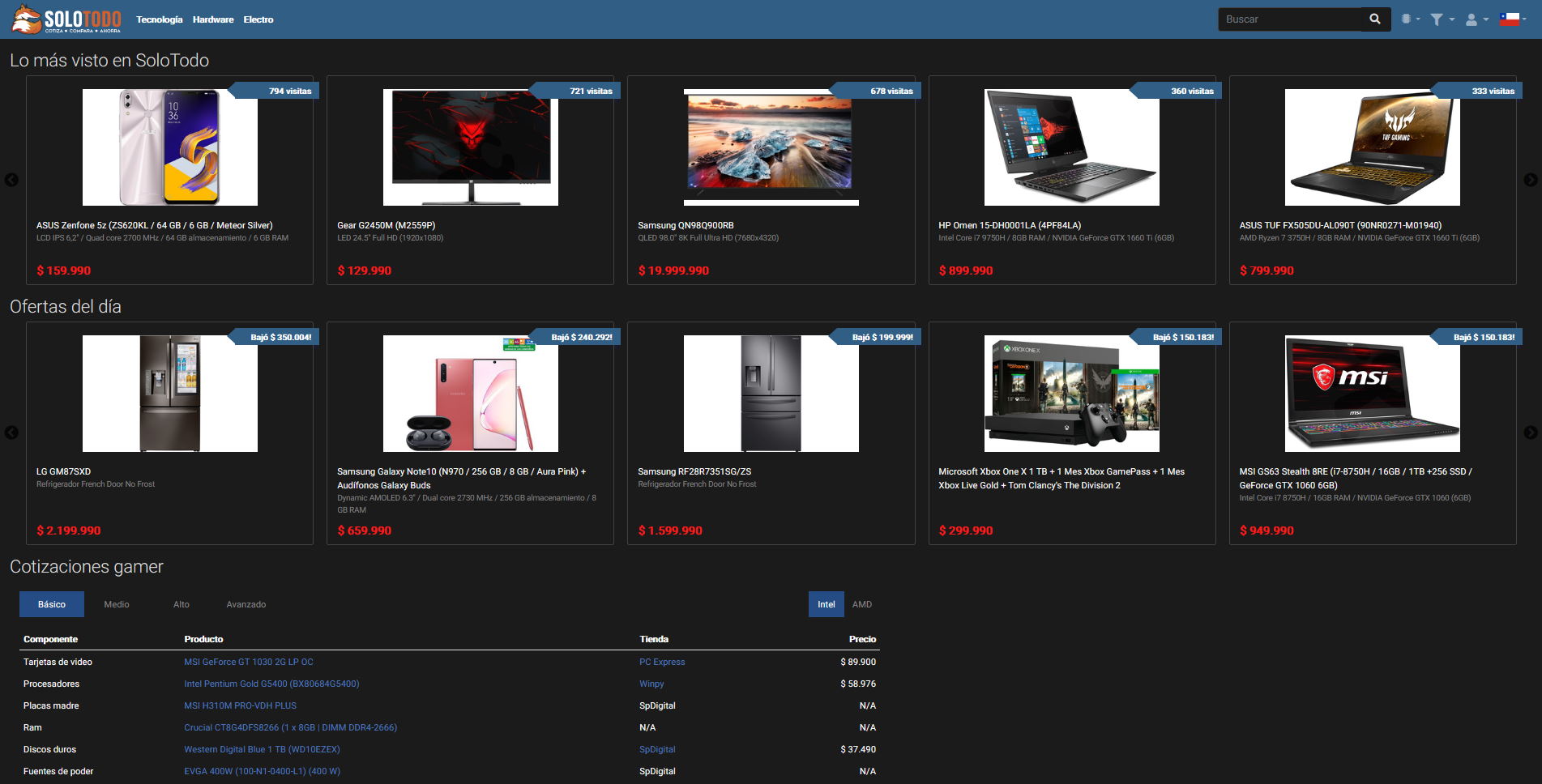Screen dimensions: 1542x784
Task: Open the Samsung RF28R7351SG/ZS refrigerator image
Action: (771, 394)
